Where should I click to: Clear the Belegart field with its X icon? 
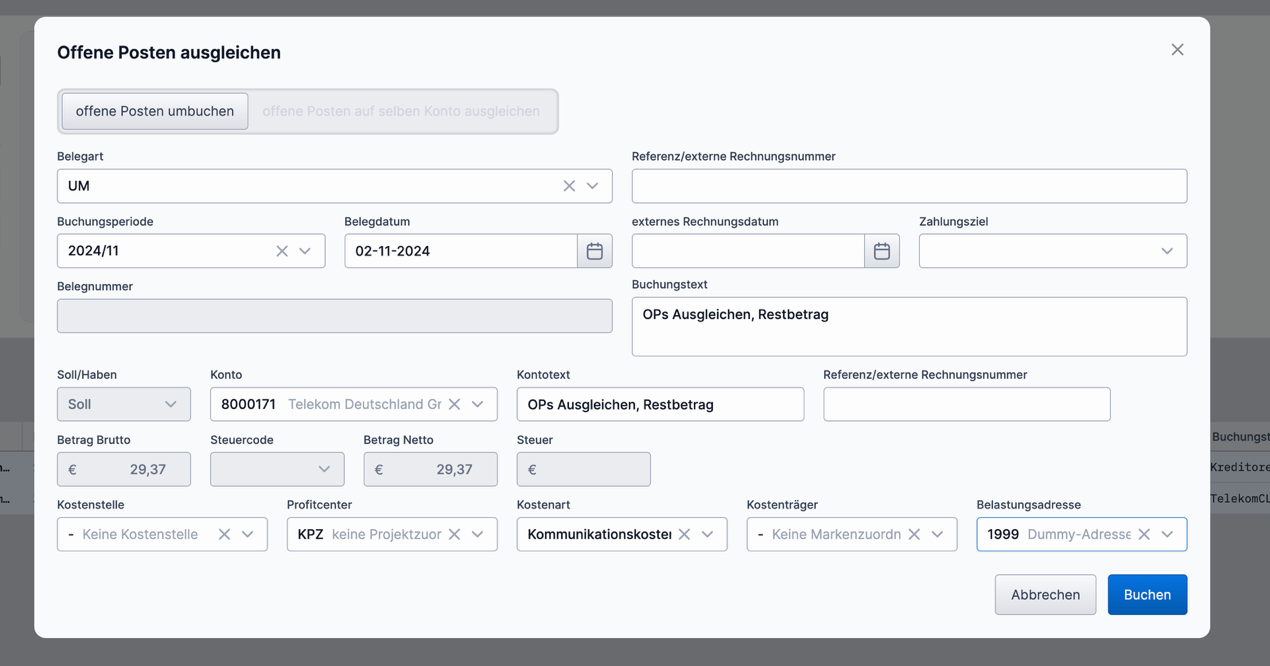(x=568, y=185)
